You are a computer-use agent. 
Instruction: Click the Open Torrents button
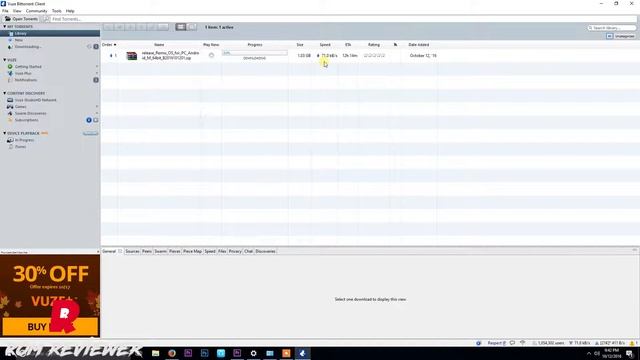click(x=21, y=19)
